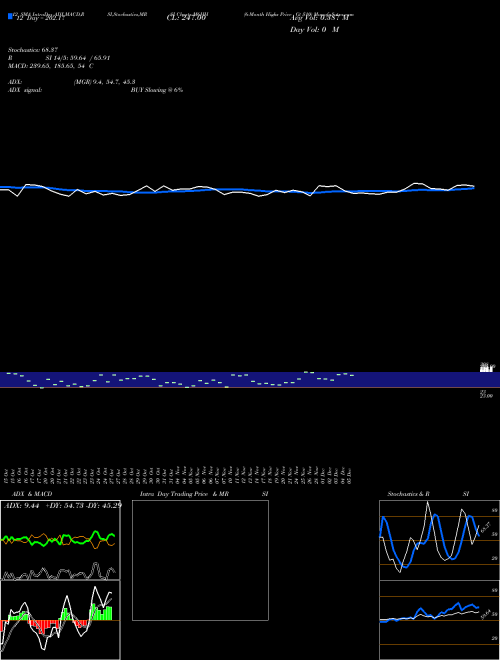Click the 'SI 14/3: 59.64 / 65.91' value
This screenshot has height=660, width=500.
point(78,58)
